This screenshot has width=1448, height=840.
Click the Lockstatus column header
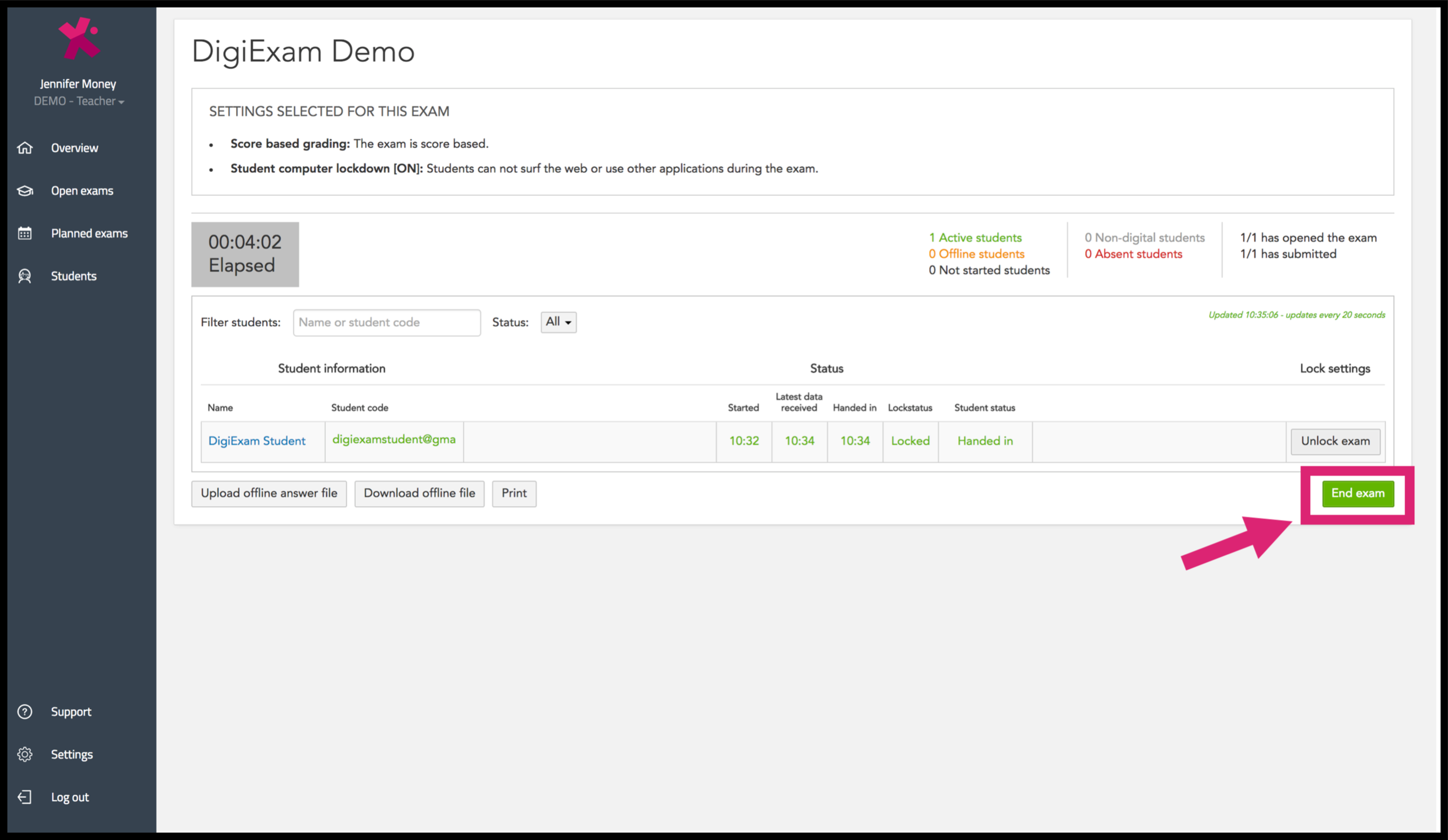tap(910, 408)
